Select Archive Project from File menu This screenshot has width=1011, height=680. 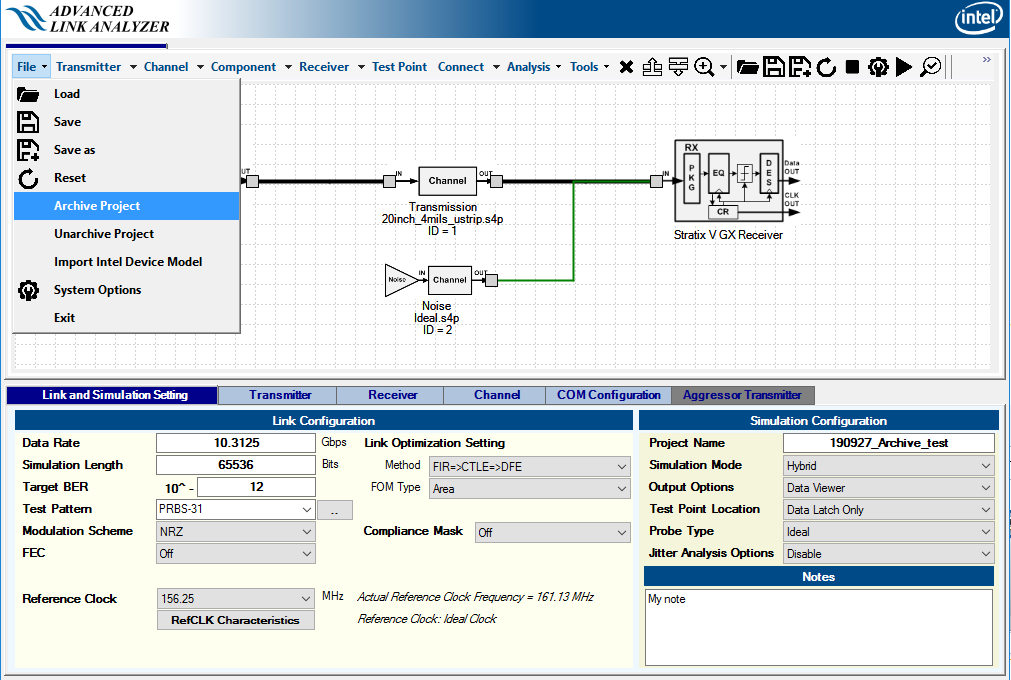click(97, 206)
